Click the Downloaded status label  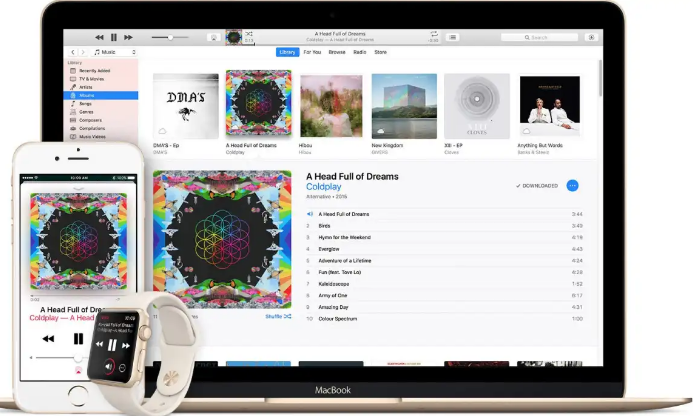(537, 186)
